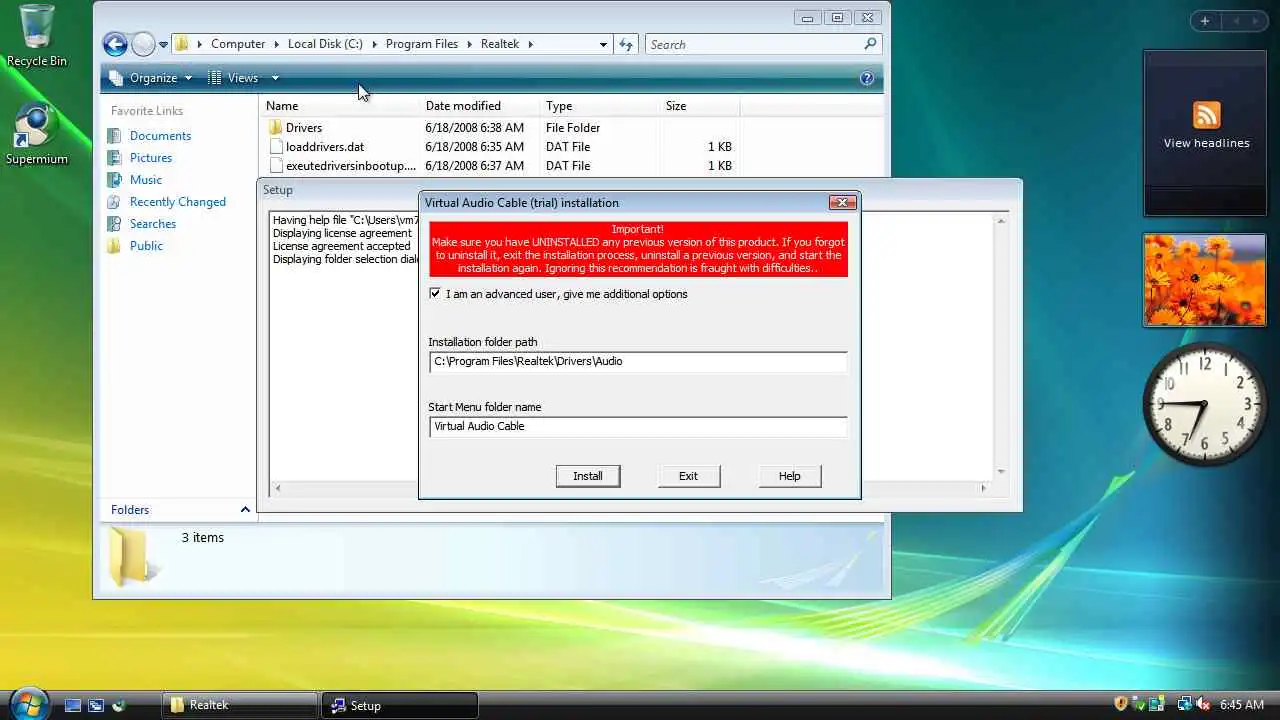
Task: Click the Setup log scroll left arrow
Action: [x=277, y=488]
